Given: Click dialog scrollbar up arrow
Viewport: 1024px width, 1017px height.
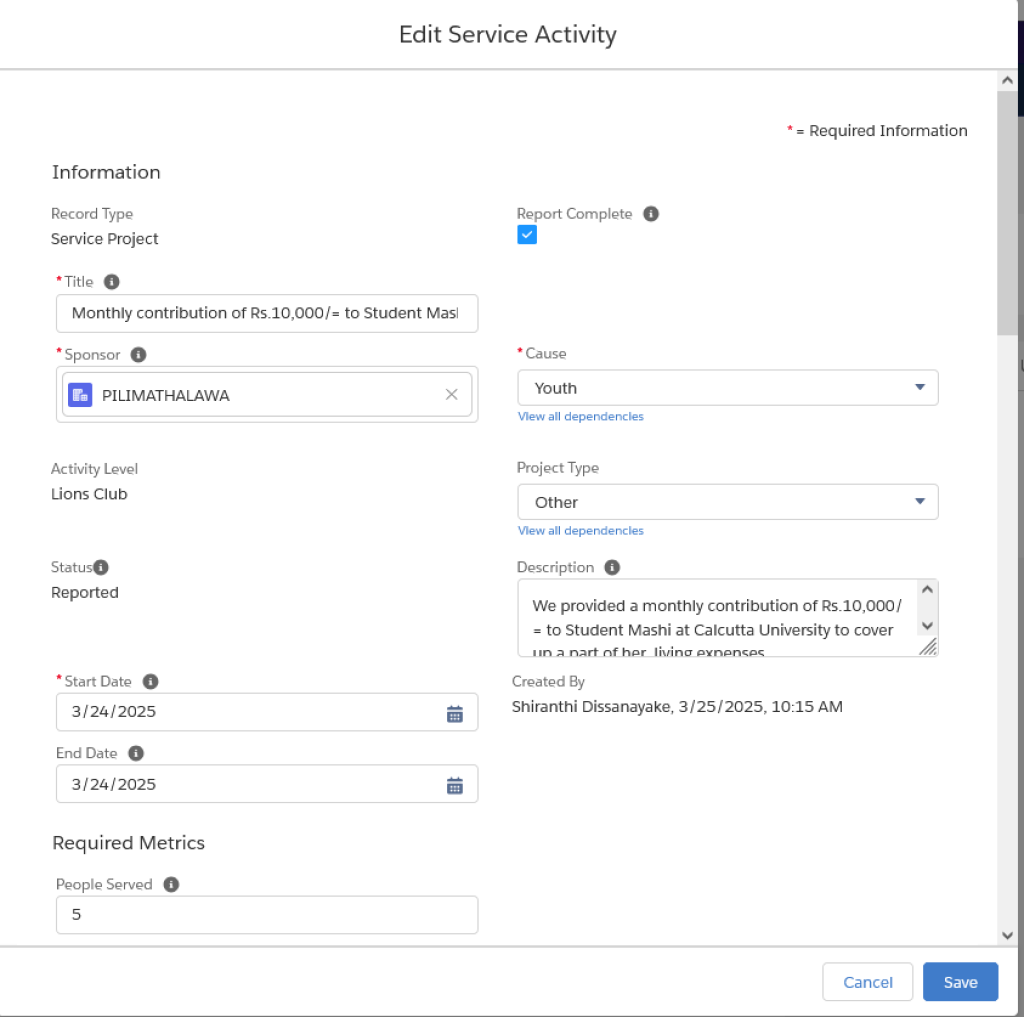Looking at the screenshot, I should (1007, 80).
